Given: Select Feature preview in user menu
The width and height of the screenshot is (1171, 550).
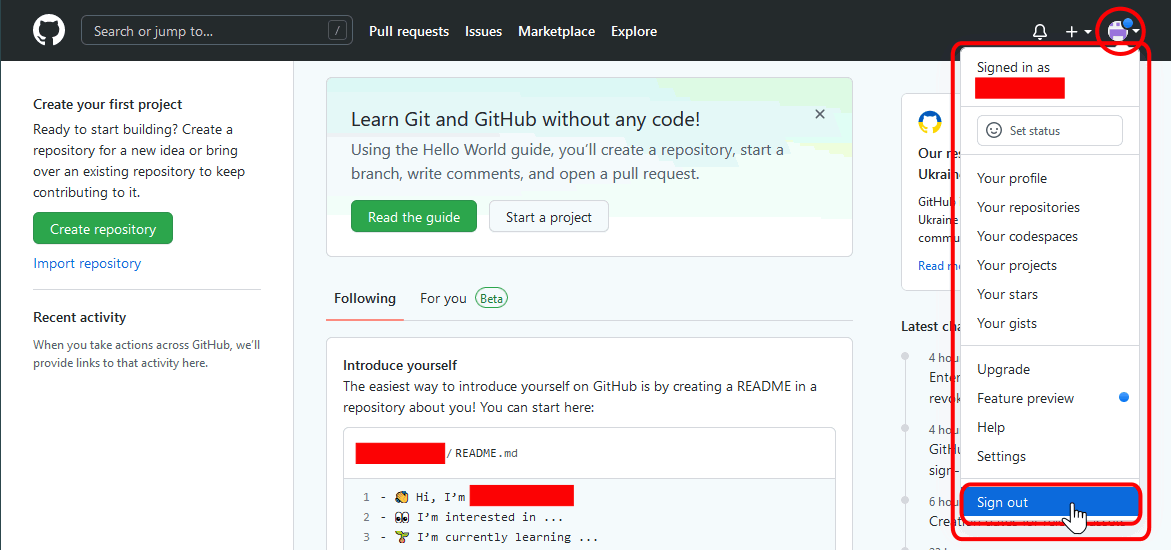Looking at the screenshot, I should [1049, 398].
